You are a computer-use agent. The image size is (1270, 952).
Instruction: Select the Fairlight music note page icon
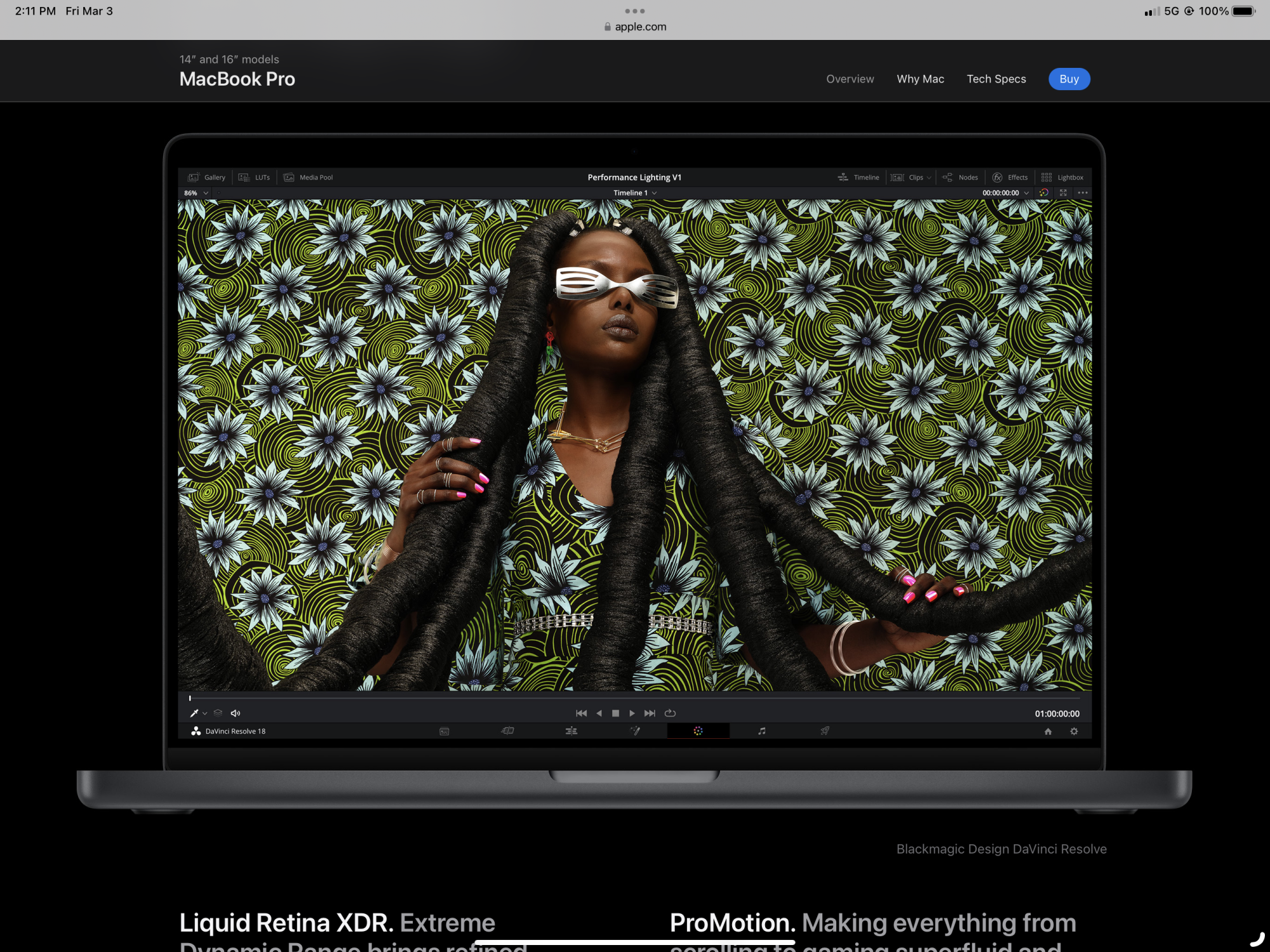point(761,731)
